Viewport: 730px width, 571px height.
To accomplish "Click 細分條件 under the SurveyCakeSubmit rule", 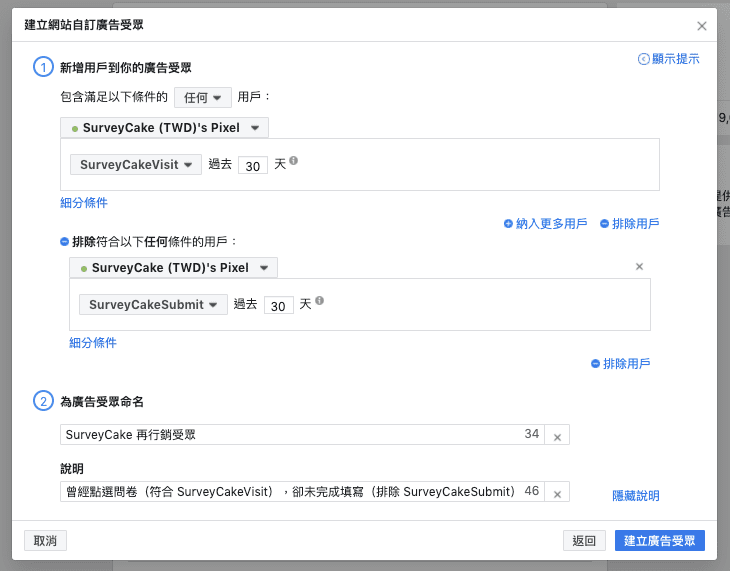I will tap(93, 343).
